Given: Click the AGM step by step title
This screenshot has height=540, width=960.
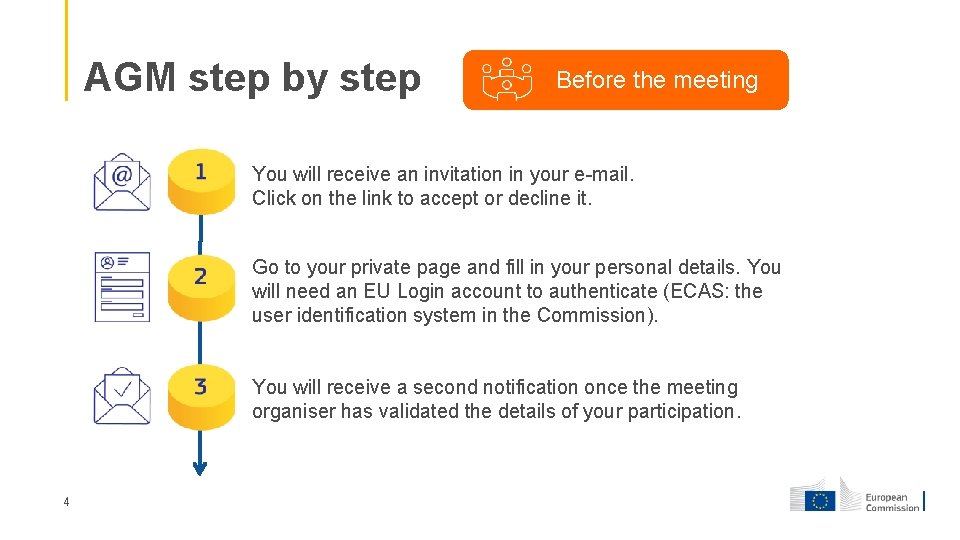Looking at the screenshot, I should click(252, 78).
